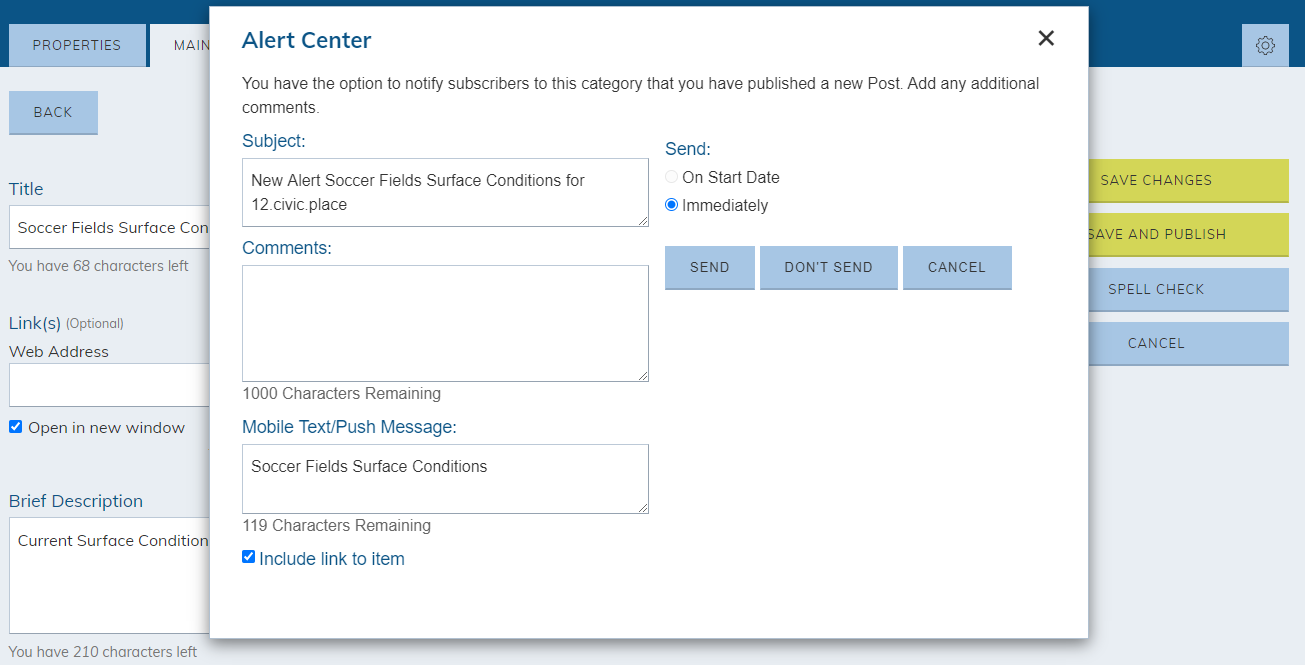Click the Send button

click(710, 267)
